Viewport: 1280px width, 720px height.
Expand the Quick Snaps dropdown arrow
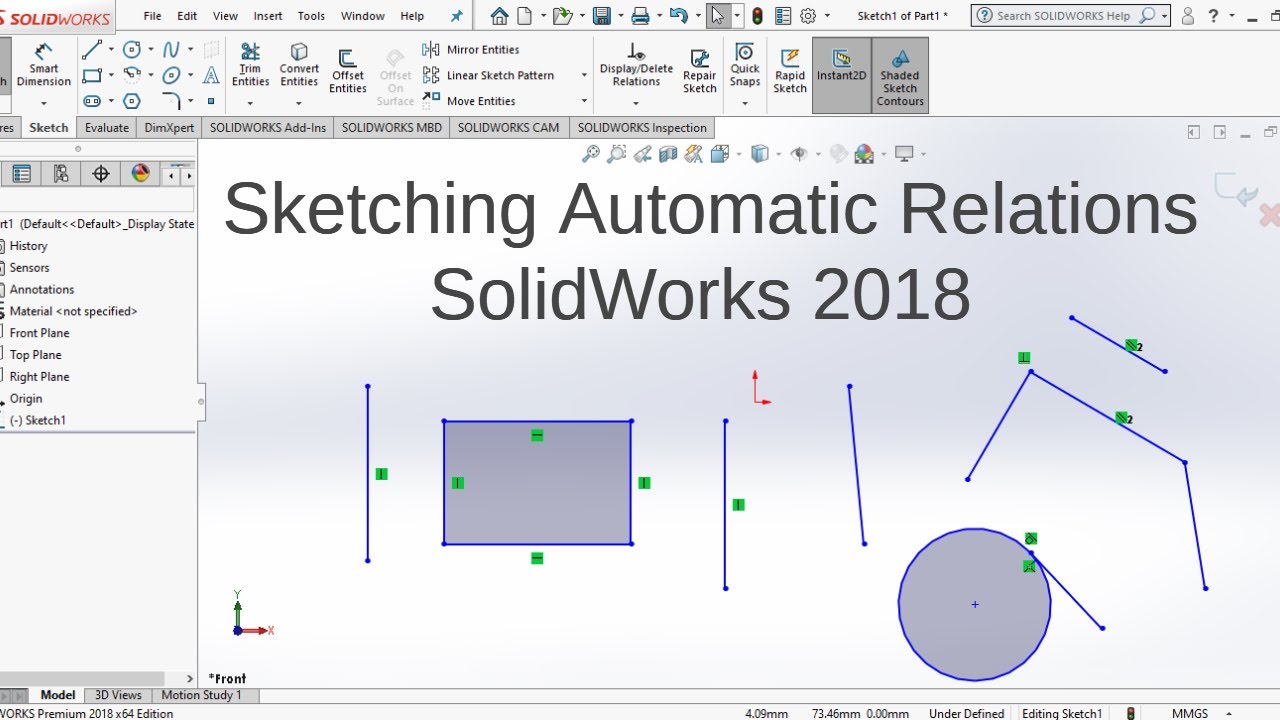(x=745, y=102)
